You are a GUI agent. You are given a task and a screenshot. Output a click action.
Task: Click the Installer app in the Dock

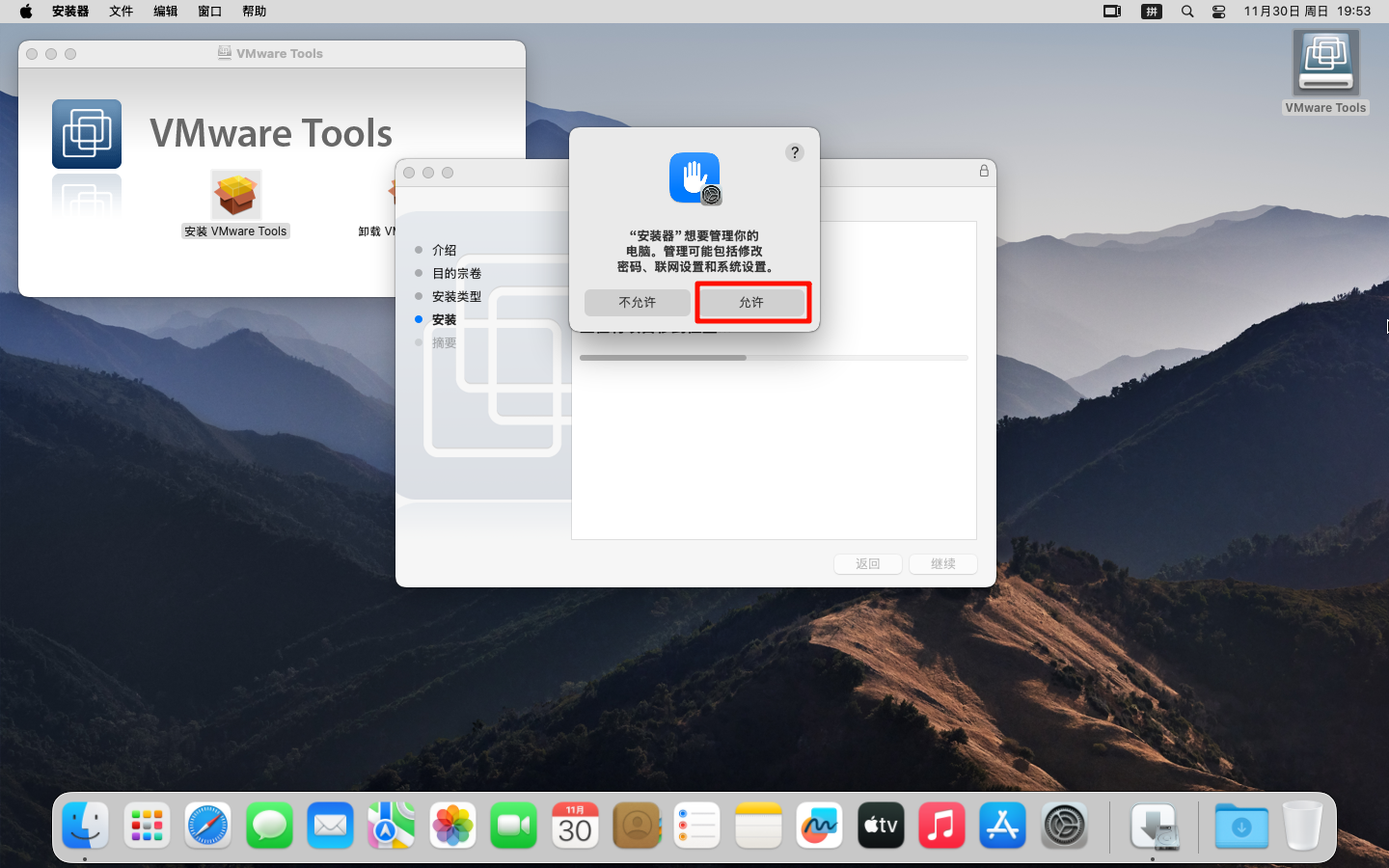coord(1155,826)
